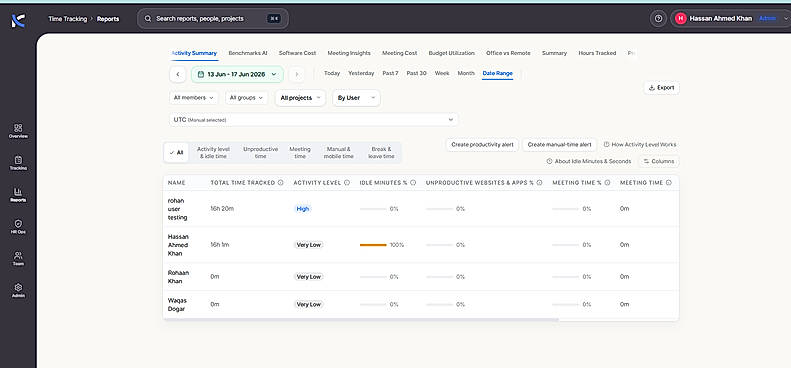Image resolution: width=791 pixels, height=368 pixels.
Task: Open date range picker 13 Jun - 17 Jun
Action: pos(237,74)
